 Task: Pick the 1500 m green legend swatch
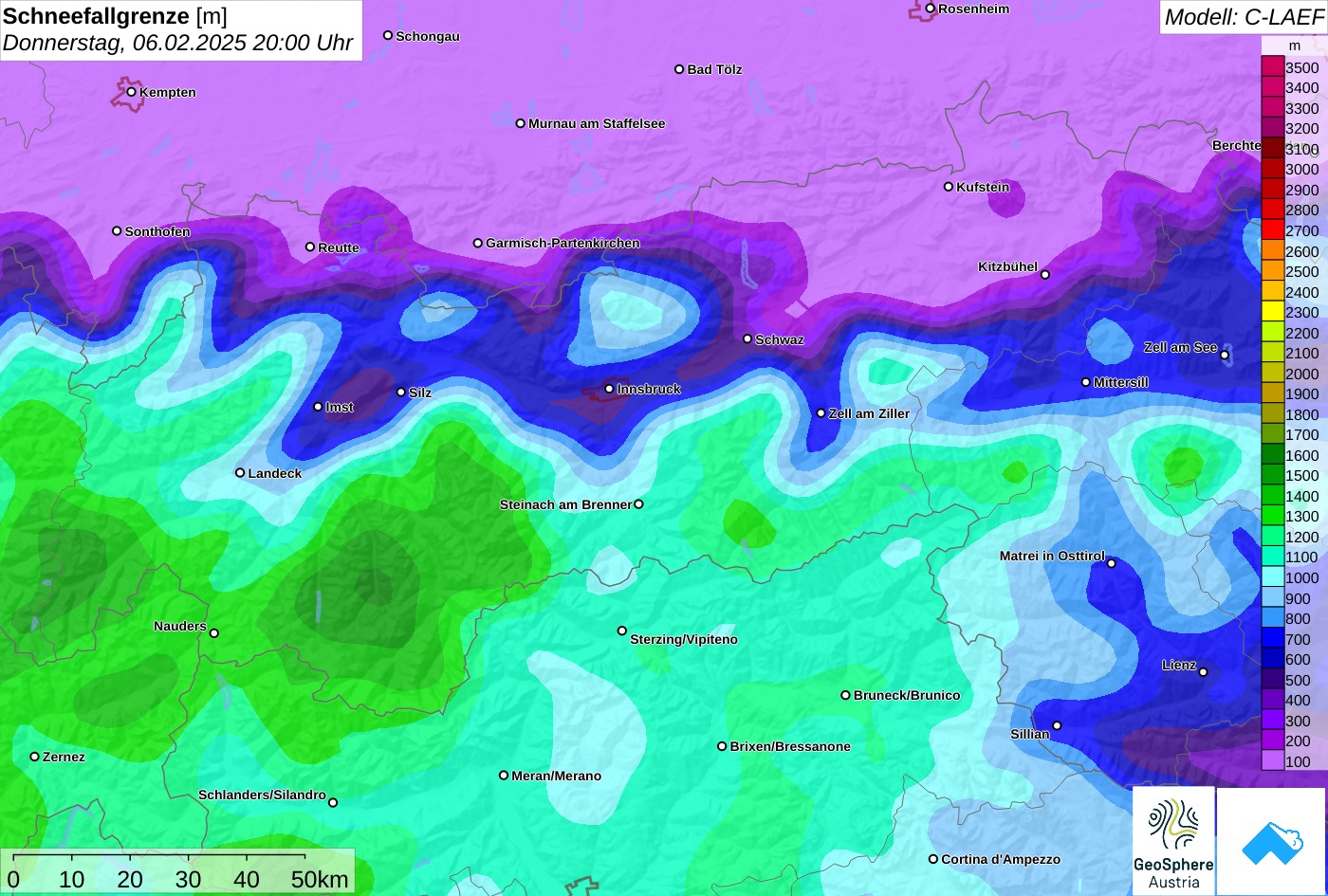[x=1272, y=475]
